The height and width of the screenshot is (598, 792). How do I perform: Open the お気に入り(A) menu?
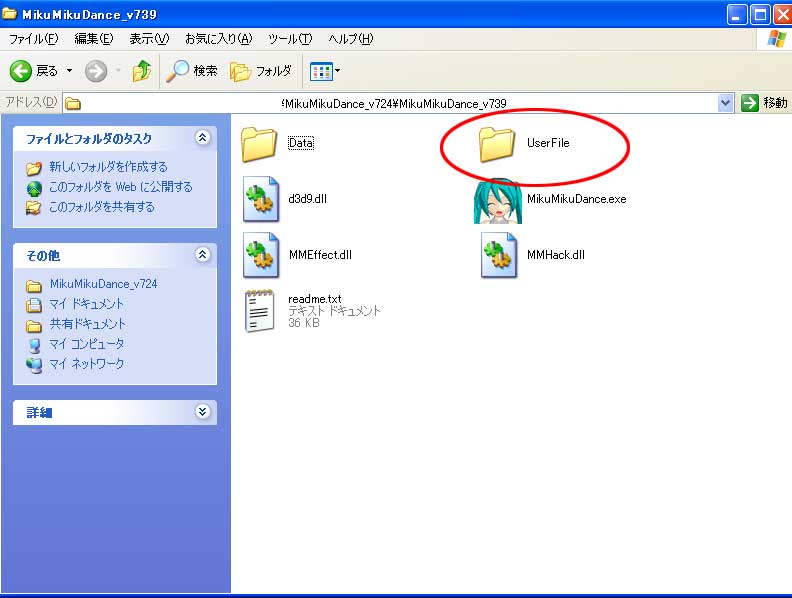tap(218, 39)
